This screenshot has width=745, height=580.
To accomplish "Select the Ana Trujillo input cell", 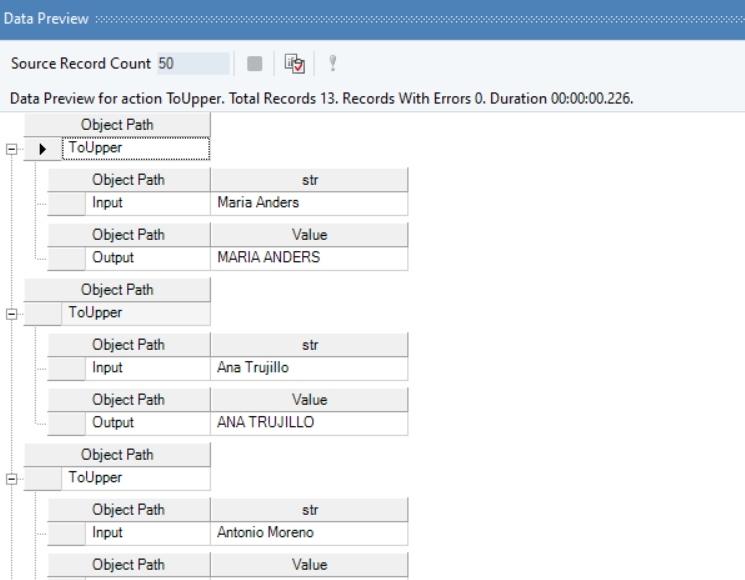I will (309, 368).
